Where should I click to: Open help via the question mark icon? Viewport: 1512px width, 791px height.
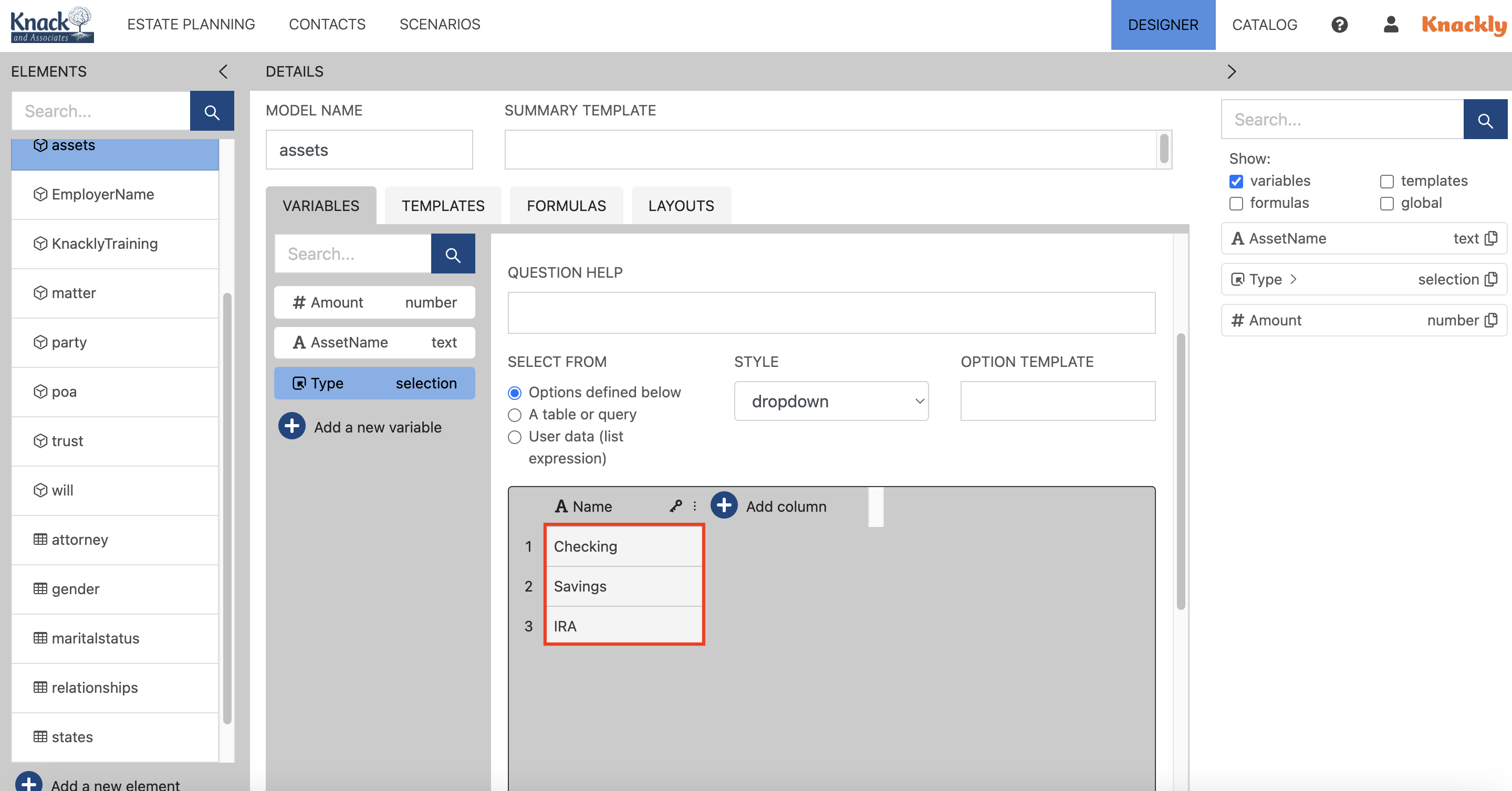click(x=1339, y=25)
